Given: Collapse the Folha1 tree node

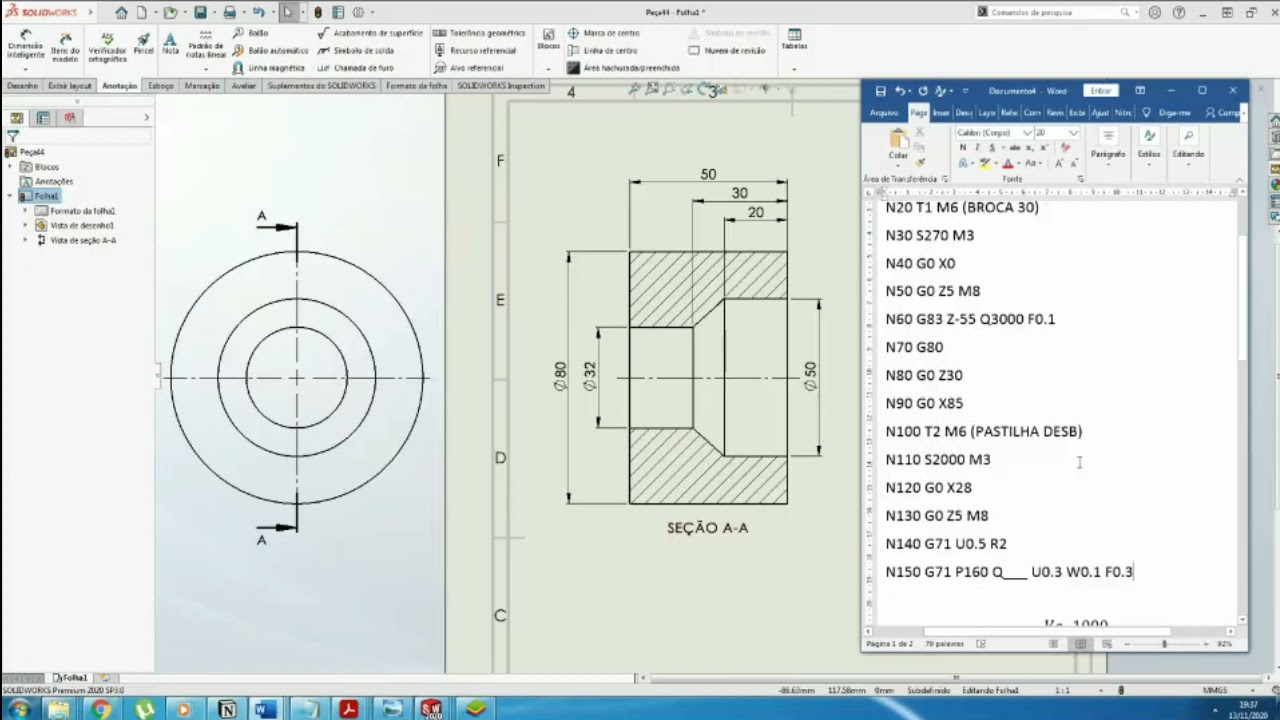Looking at the screenshot, I should coord(10,196).
